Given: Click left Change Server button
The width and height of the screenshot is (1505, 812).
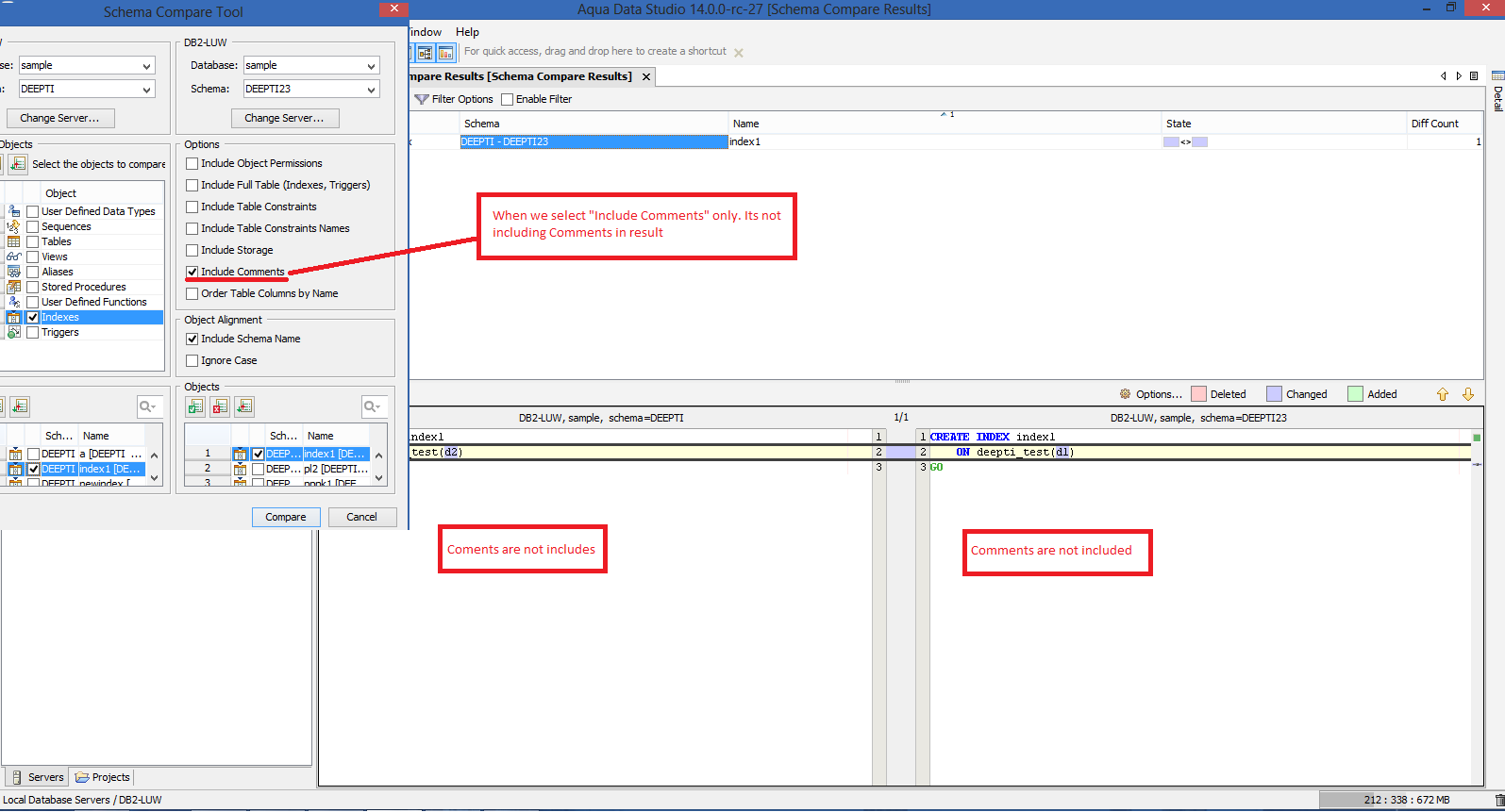Looking at the screenshot, I should (x=60, y=118).
